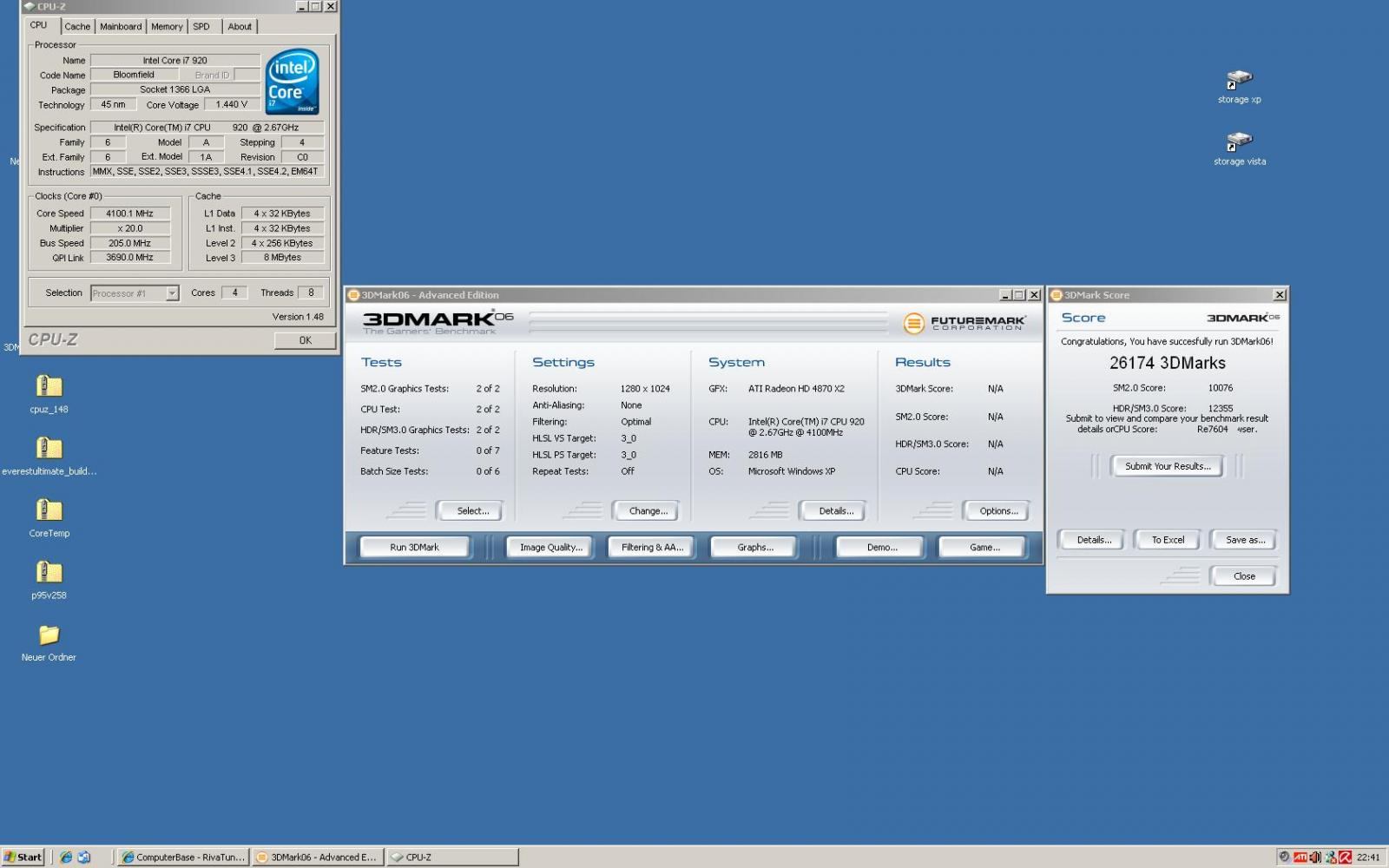Click OK in the CPU-Z window
The width and height of the screenshot is (1389, 868).
tap(305, 340)
